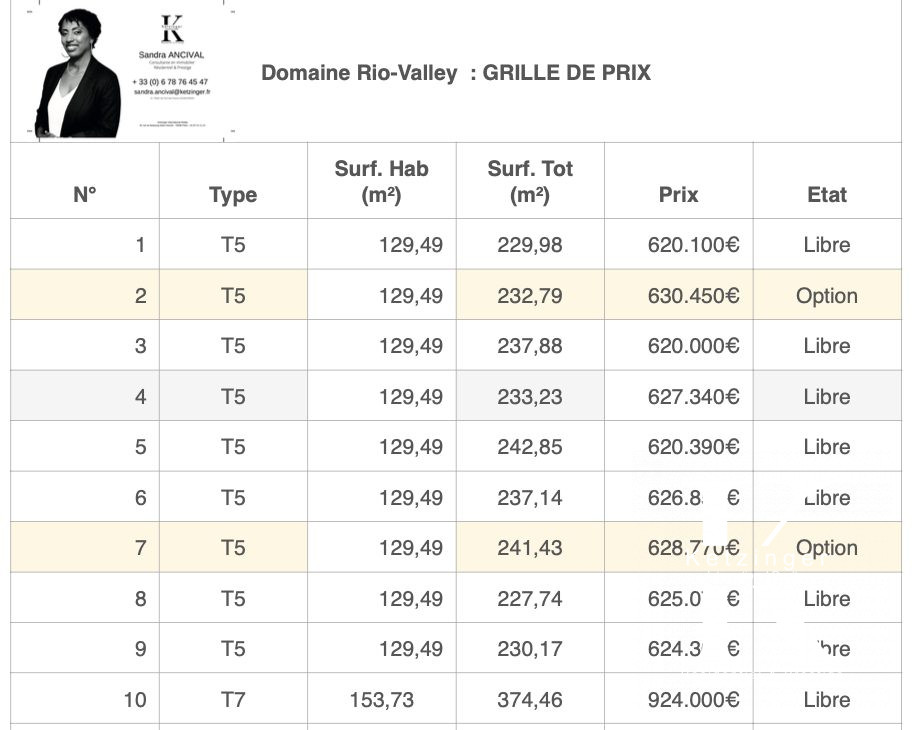Image resolution: width=912 pixels, height=730 pixels.
Task: Click the Option status in row 7
Action: (x=827, y=548)
